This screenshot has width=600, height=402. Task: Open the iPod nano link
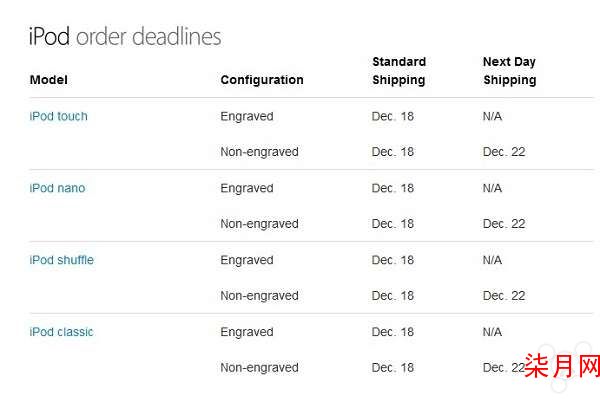pyautogui.click(x=57, y=188)
